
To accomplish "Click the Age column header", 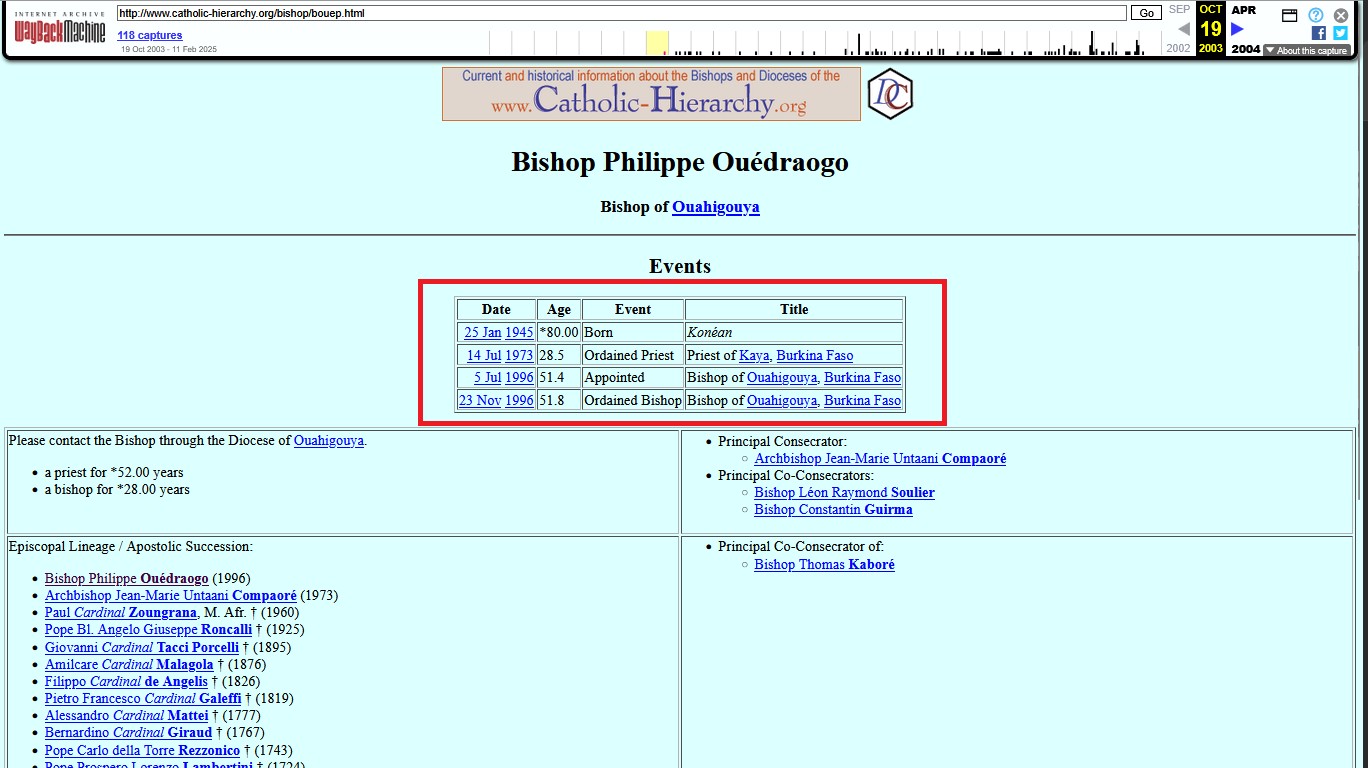I will pyautogui.click(x=559, y=310).
